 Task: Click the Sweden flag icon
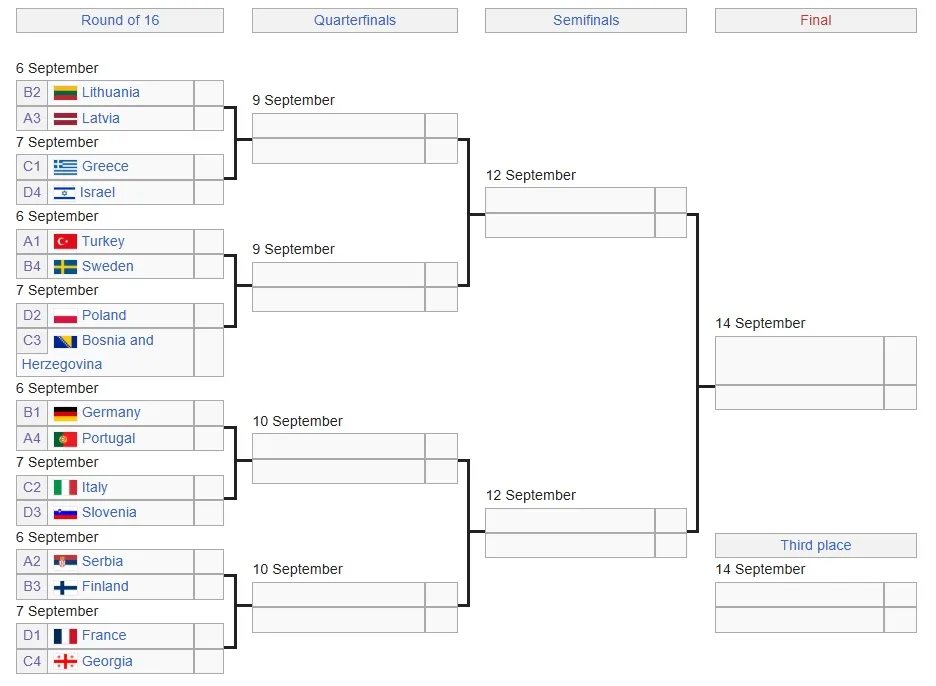coord(65,267)
